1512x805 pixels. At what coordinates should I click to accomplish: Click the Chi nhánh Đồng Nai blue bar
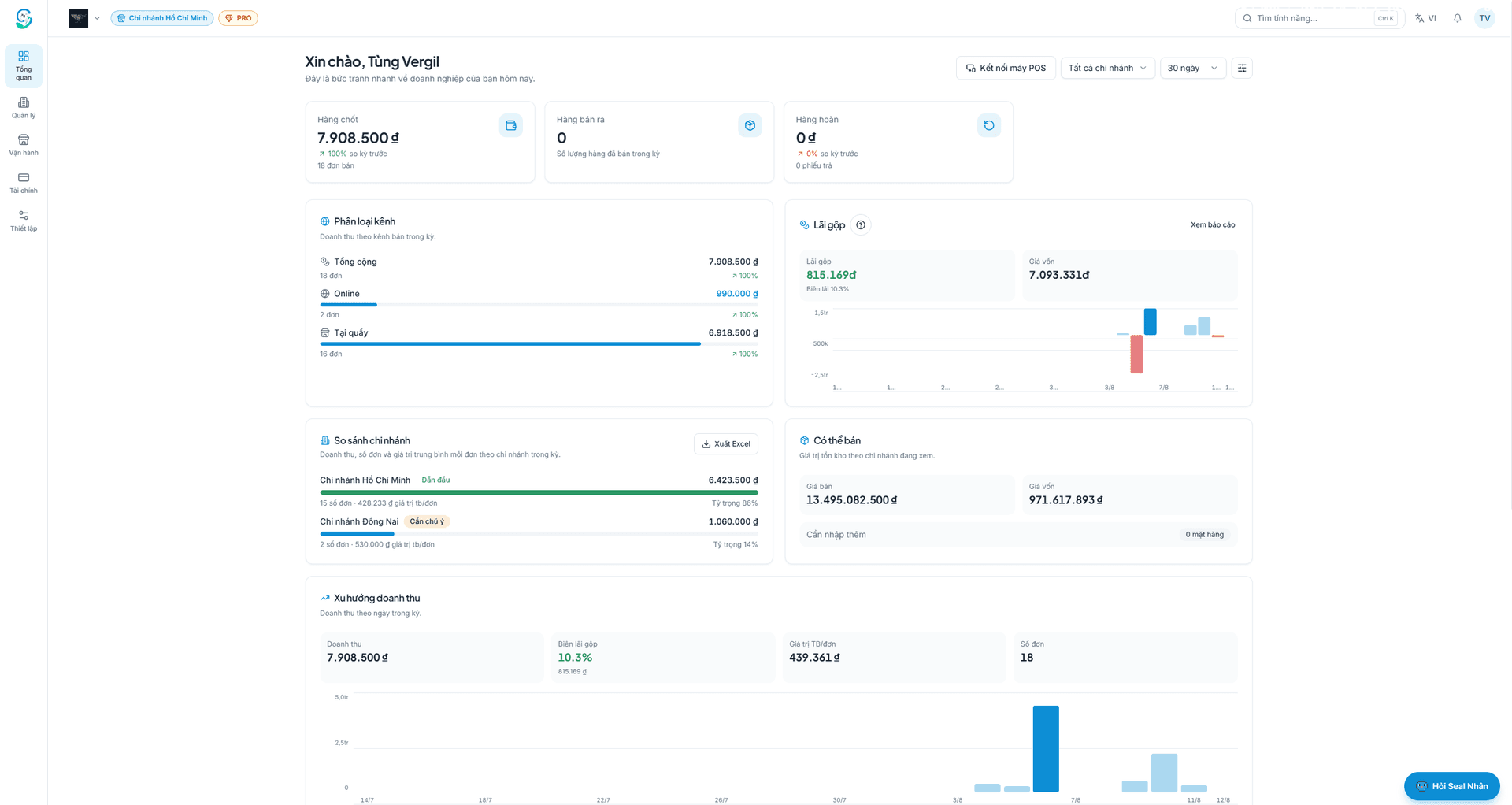pyautogui.click(x=357, y=534)
